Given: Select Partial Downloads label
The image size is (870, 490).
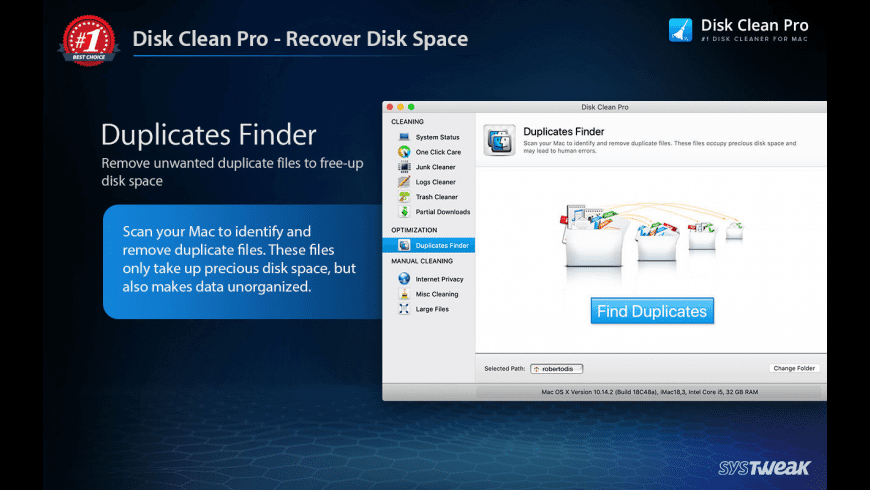Looking at the screenshot, I should 443,212.
